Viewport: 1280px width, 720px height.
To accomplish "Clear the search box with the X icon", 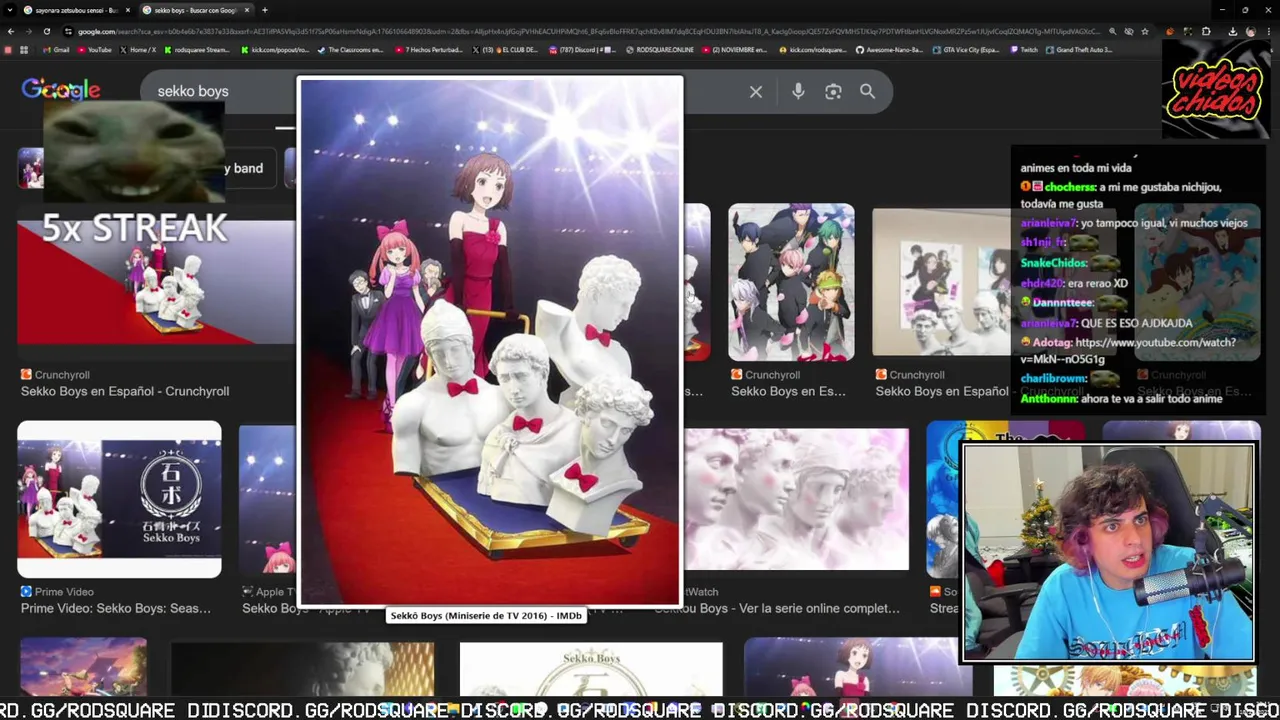I will tap(756, 92).
